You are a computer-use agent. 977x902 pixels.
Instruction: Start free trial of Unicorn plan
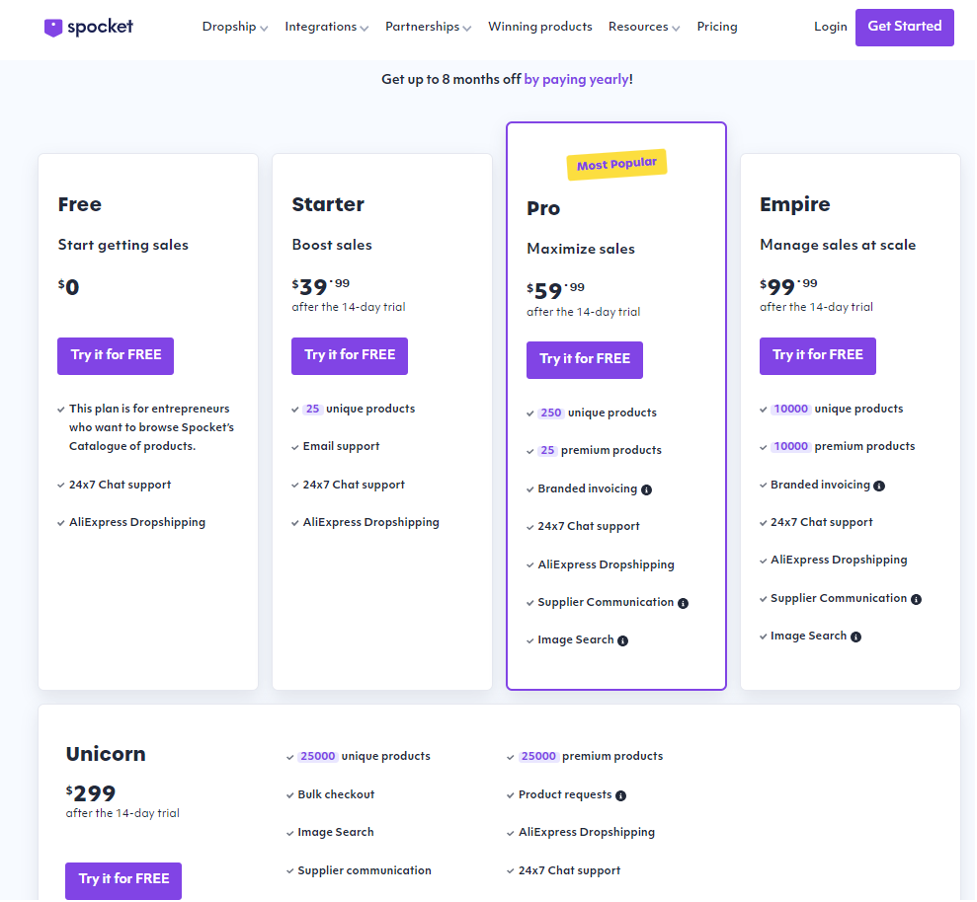pos(124,880)
